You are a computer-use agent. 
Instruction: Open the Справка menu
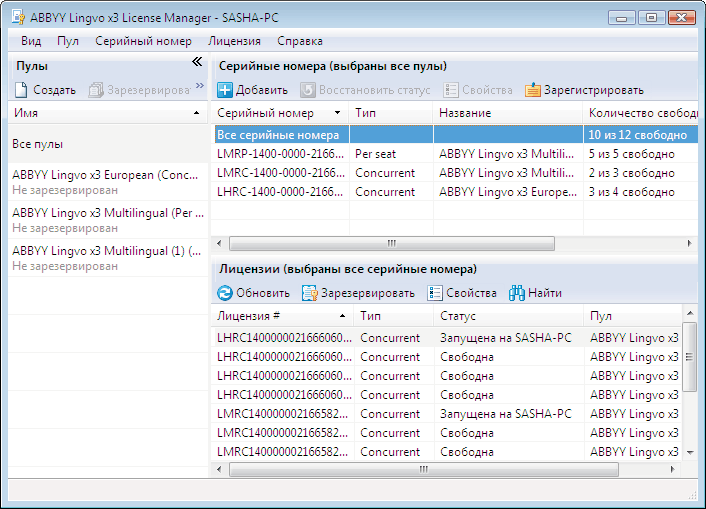[x=299, y=41]
